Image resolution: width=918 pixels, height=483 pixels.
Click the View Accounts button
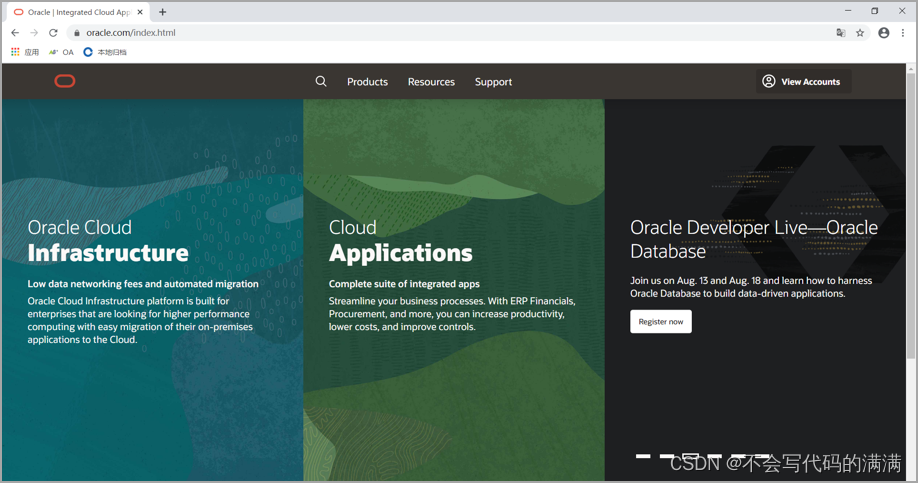803,81
